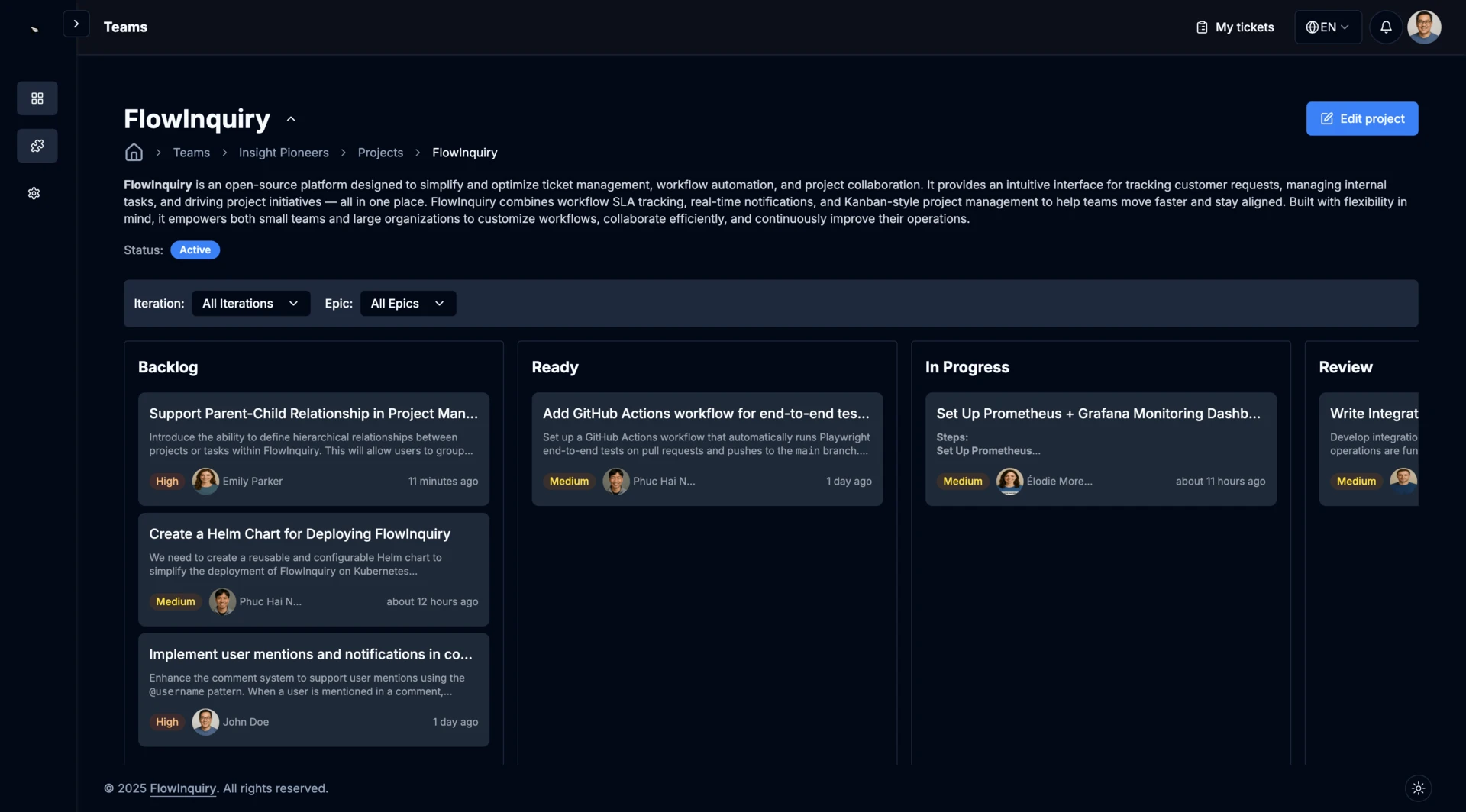Expand the sidebar with the arrow button

pos(76,23)
